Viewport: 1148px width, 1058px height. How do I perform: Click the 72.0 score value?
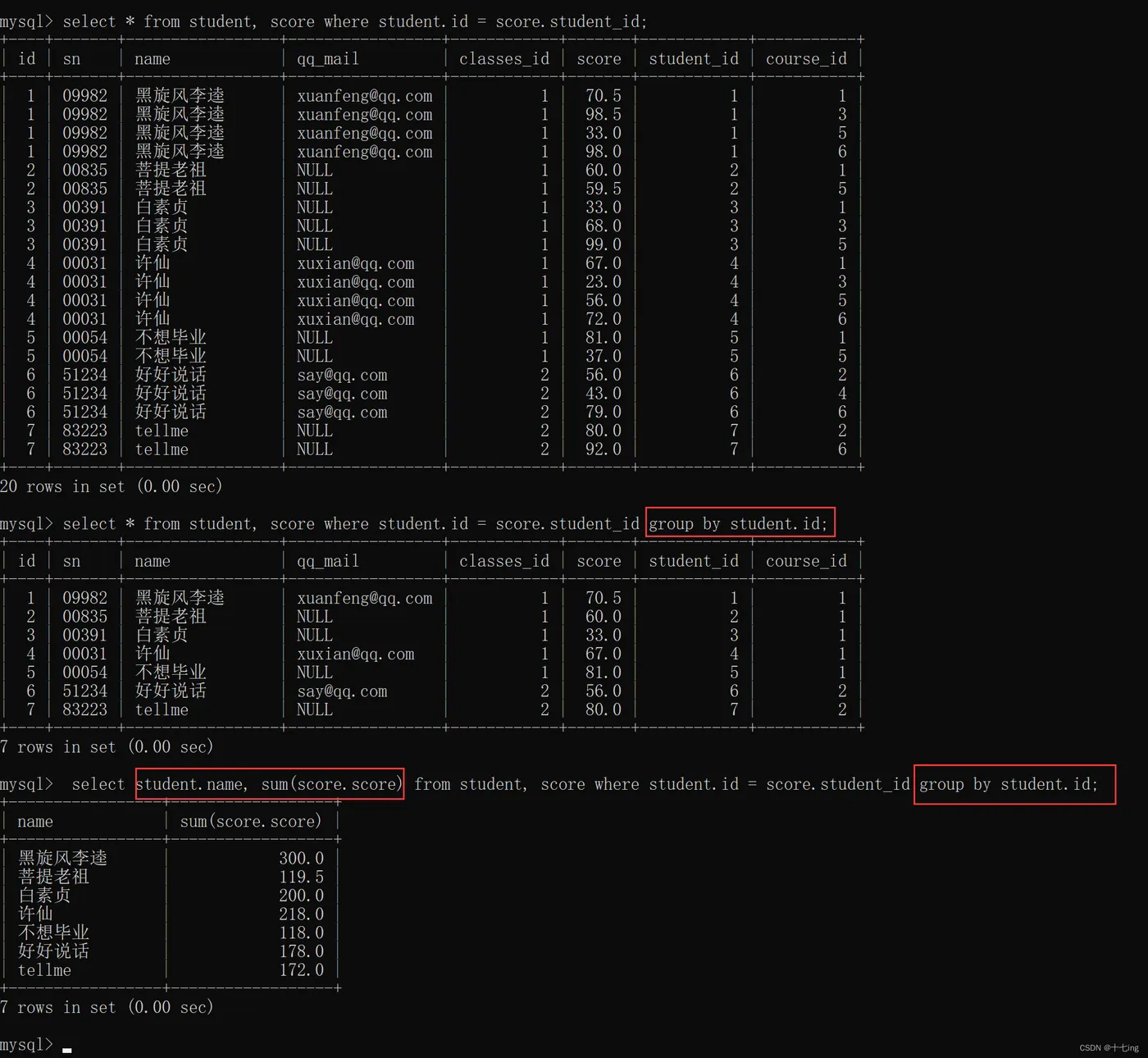(x=603, y=319)
